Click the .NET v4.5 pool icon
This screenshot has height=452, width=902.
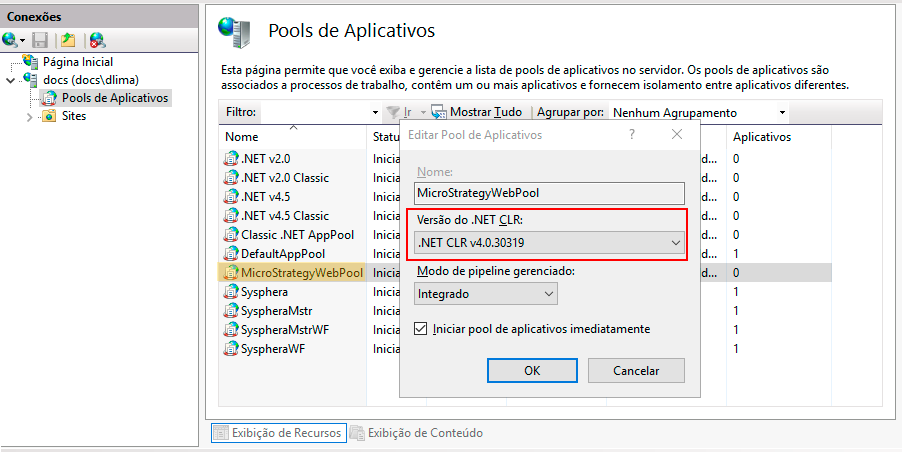coord(231,197)
